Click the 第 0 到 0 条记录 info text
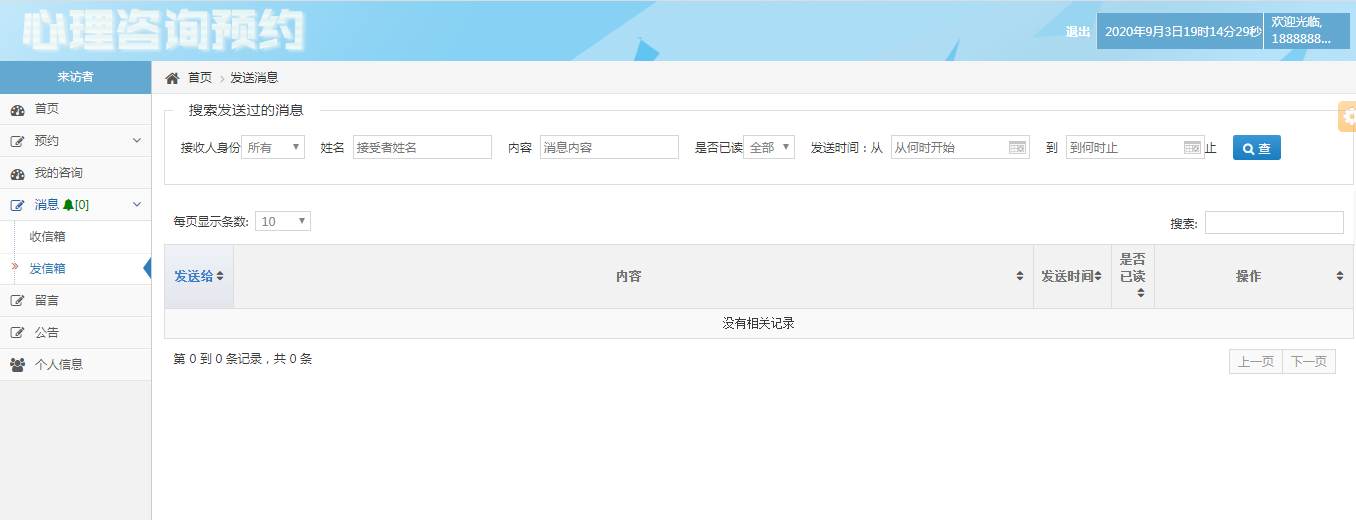Viewport: 1356px width, 520px height. 243,359
